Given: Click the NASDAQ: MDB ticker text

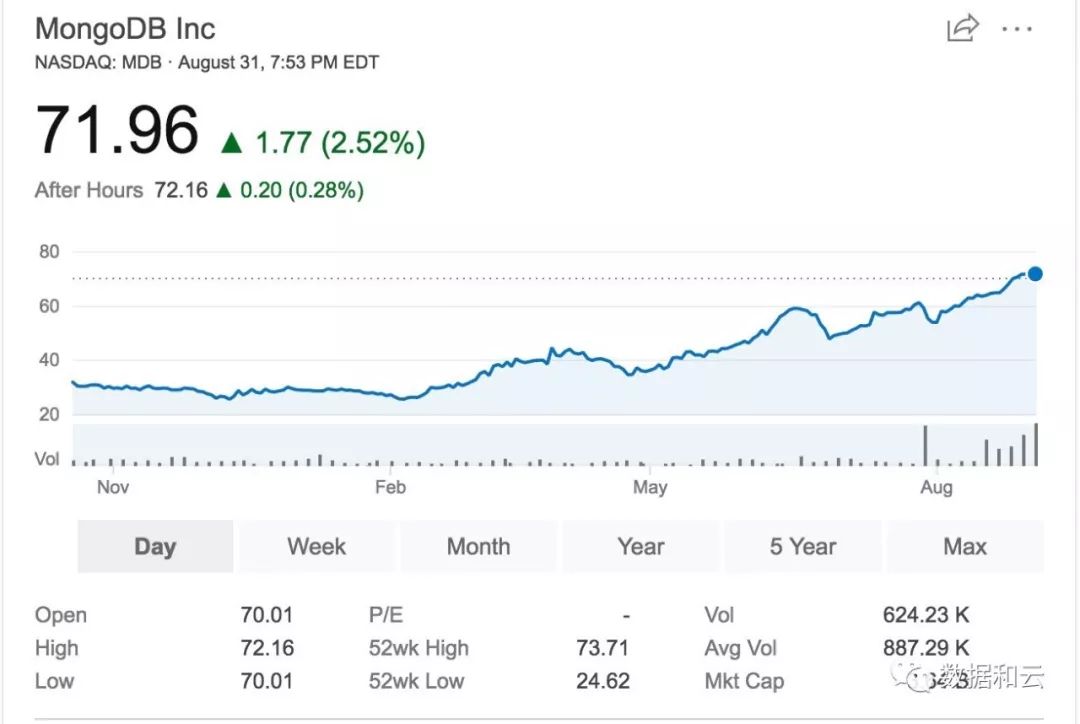Looking at the screenshot, I should pyautogui.click(x=98, y=62).
